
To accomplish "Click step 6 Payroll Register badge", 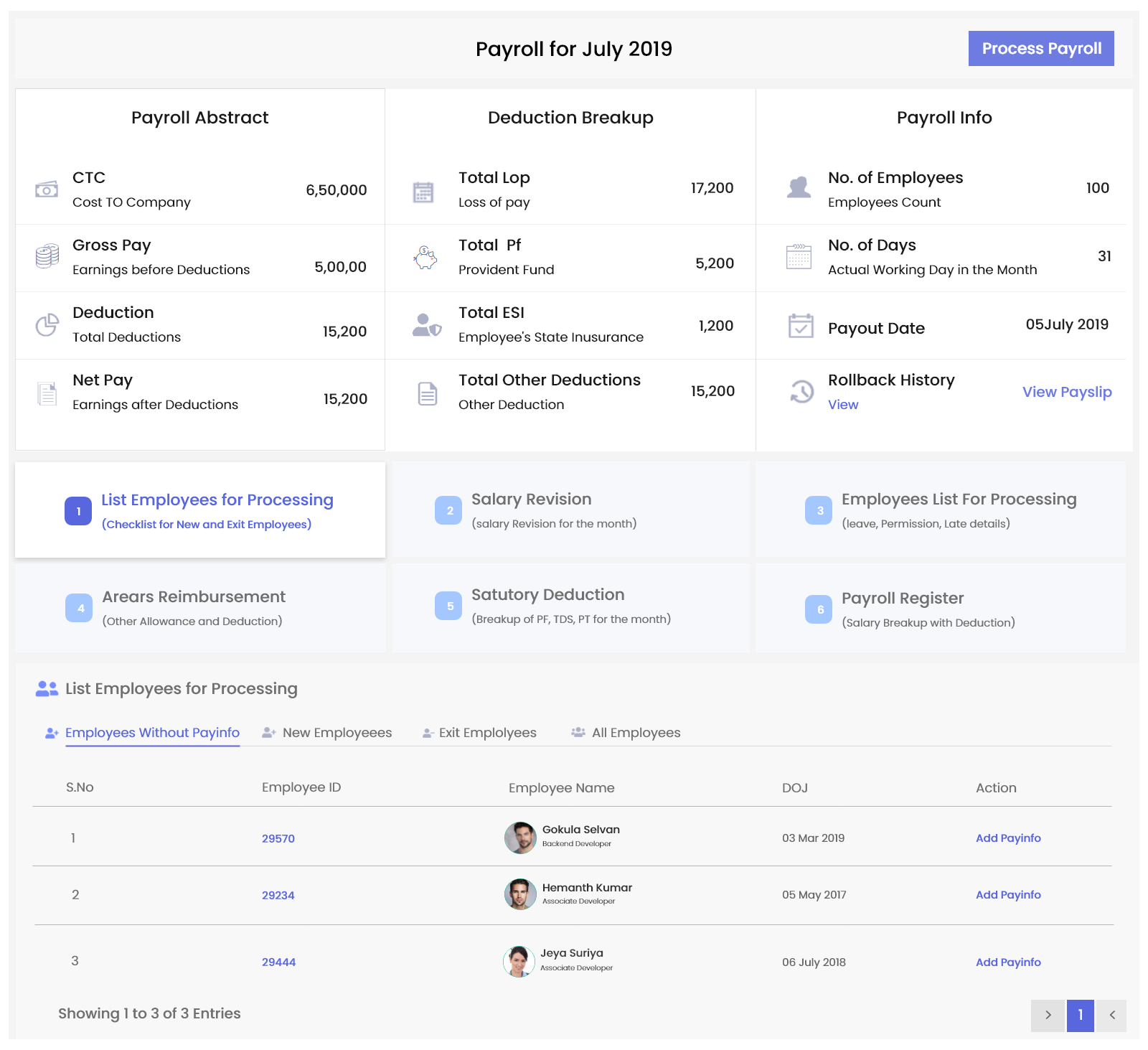I will (819, 609).
